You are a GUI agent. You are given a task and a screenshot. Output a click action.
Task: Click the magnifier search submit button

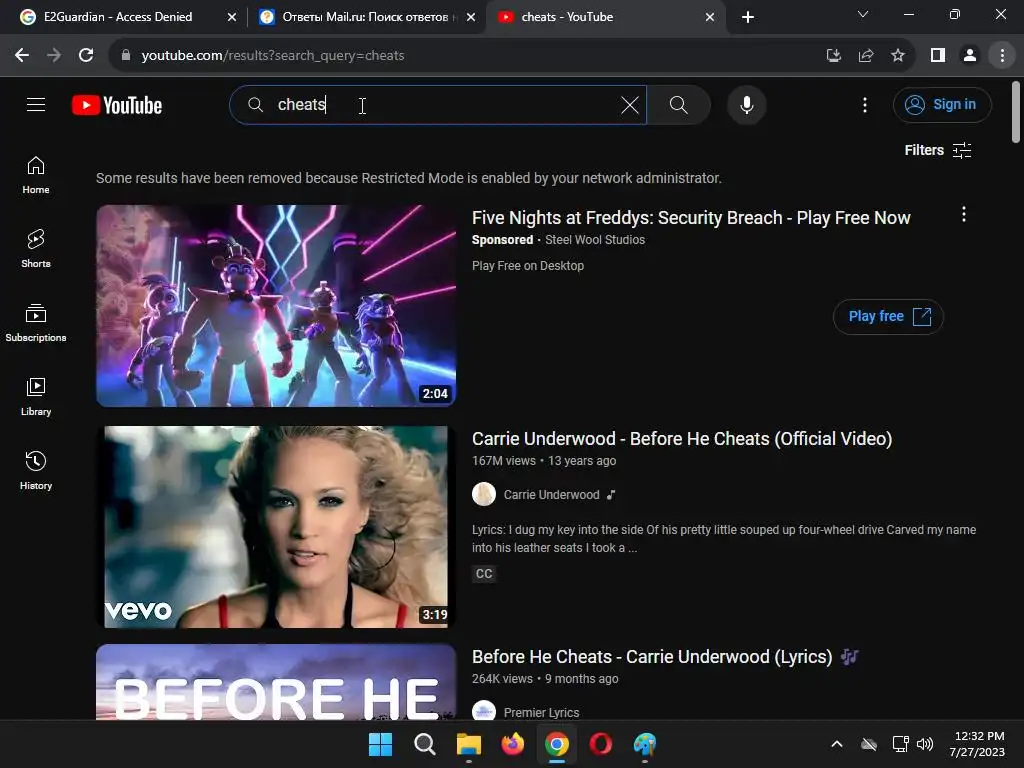(679, 104)
